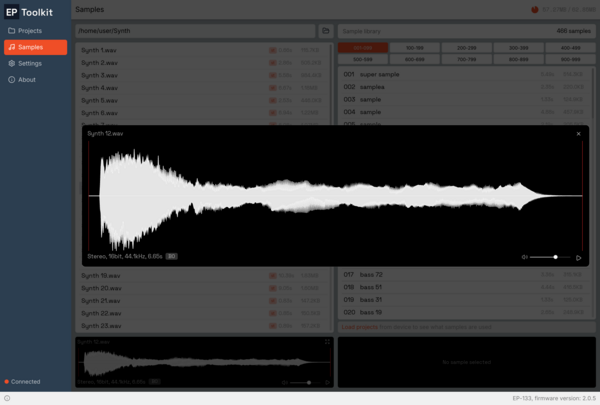Click the red icon on Synth 2.wav row
This screenshot has height=405, width=600.
coord(272,63)
